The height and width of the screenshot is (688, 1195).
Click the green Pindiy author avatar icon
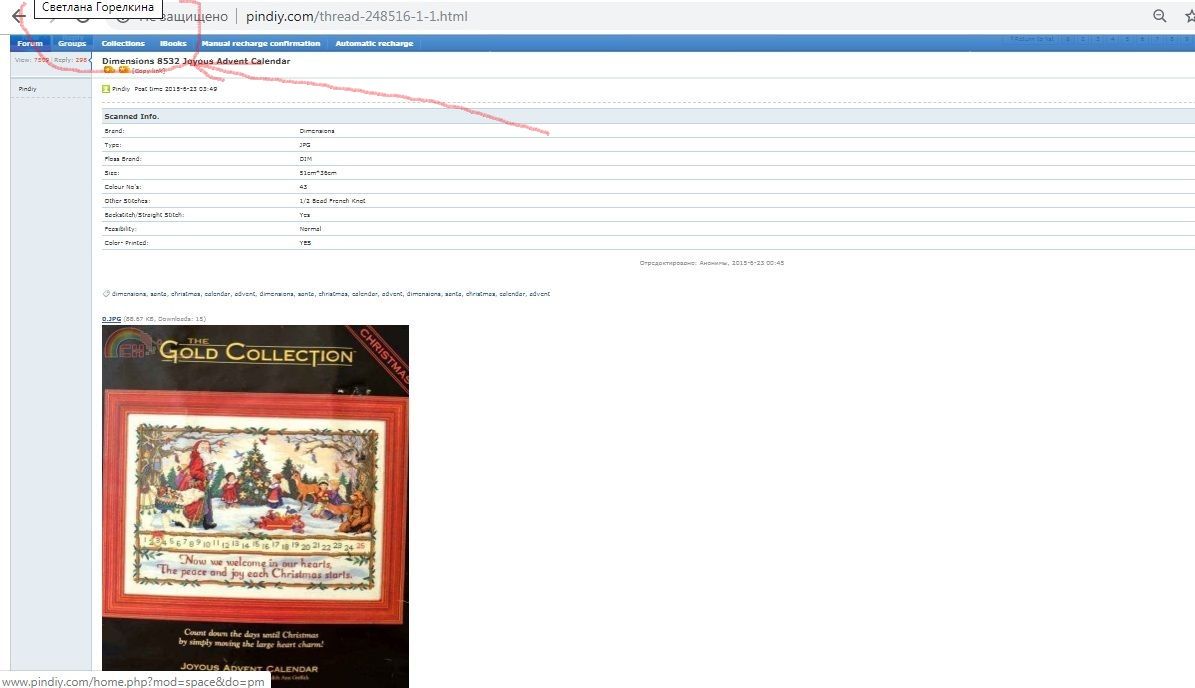click(106, 89)
